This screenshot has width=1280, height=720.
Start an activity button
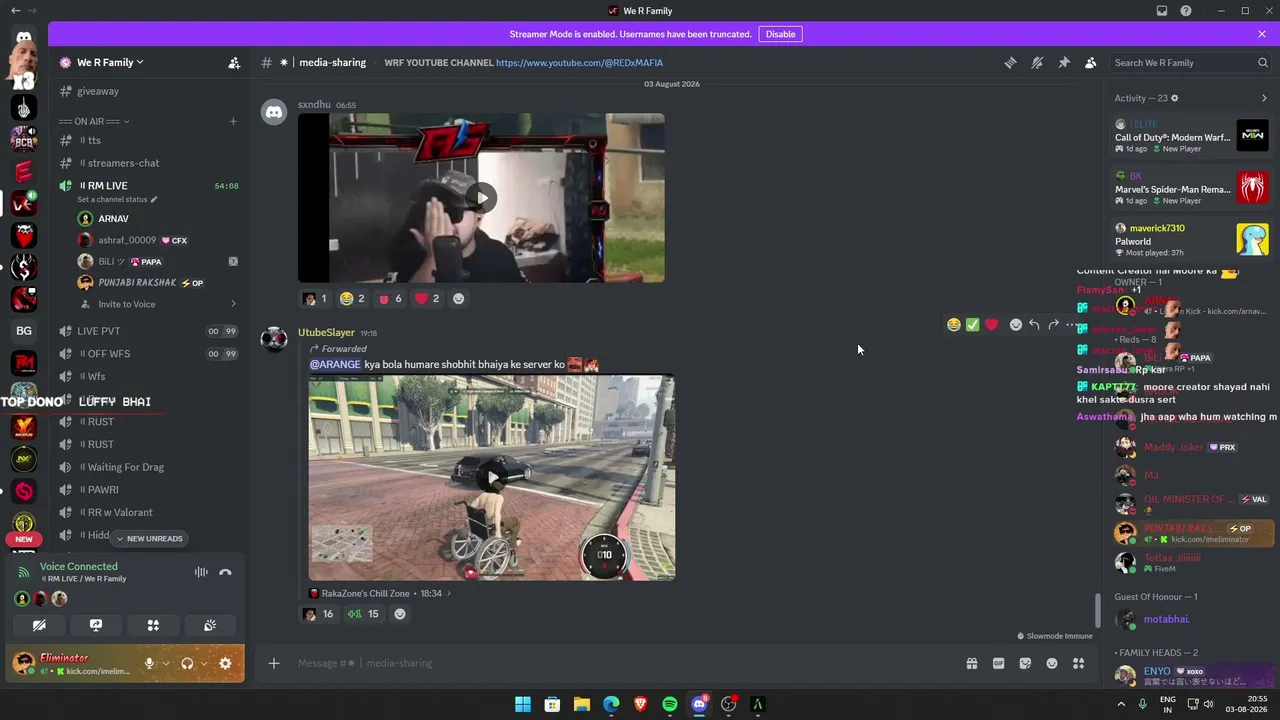pyautogui.click(x=153, y=625)
